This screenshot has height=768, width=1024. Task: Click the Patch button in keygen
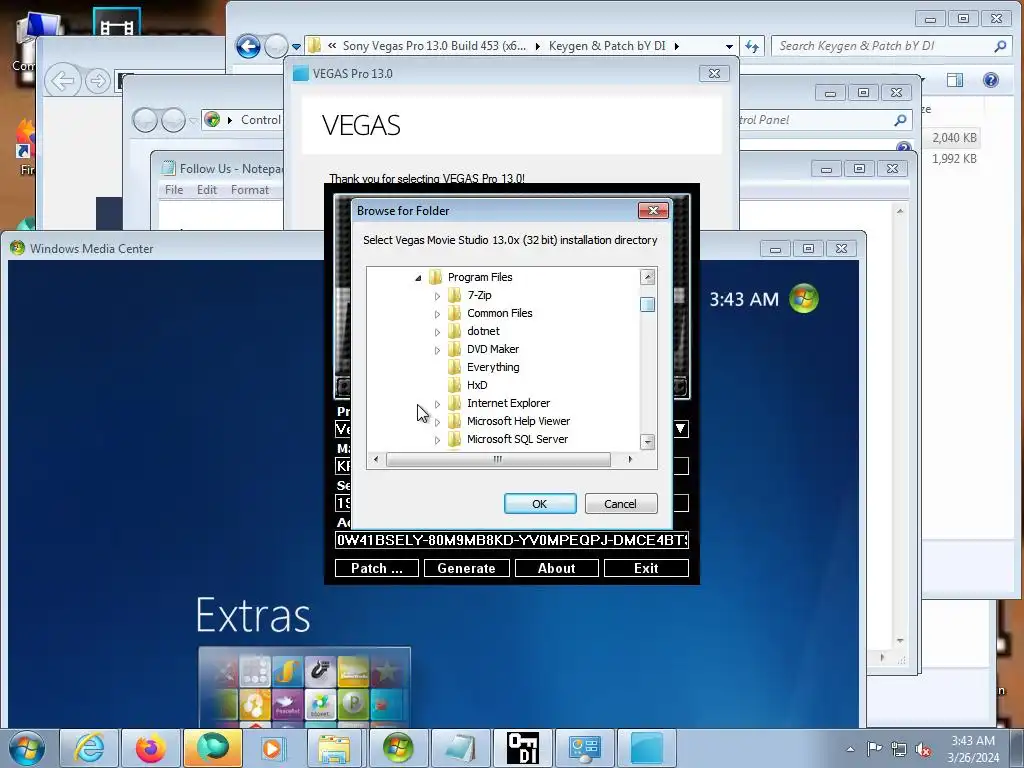pos(377,568)
